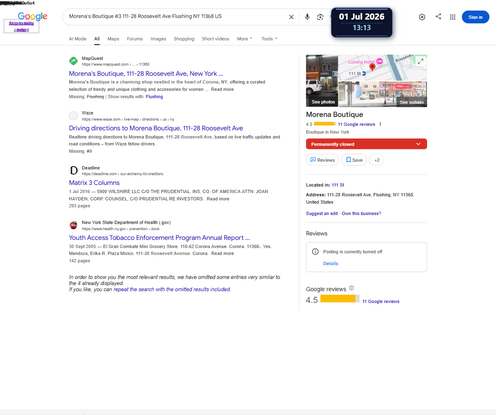Open more options beside reviews link
Image resolution: width=500 pixels, height=415 pixels.
tap(380, 124)
